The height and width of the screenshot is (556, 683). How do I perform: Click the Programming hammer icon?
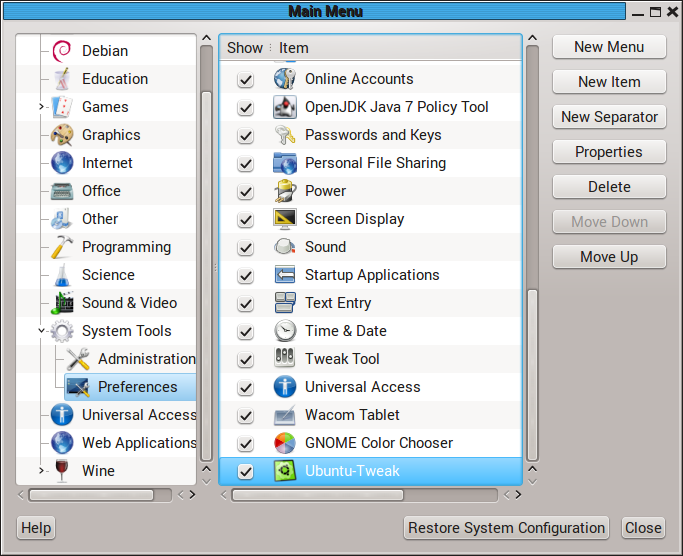click(x=62, y=247)
